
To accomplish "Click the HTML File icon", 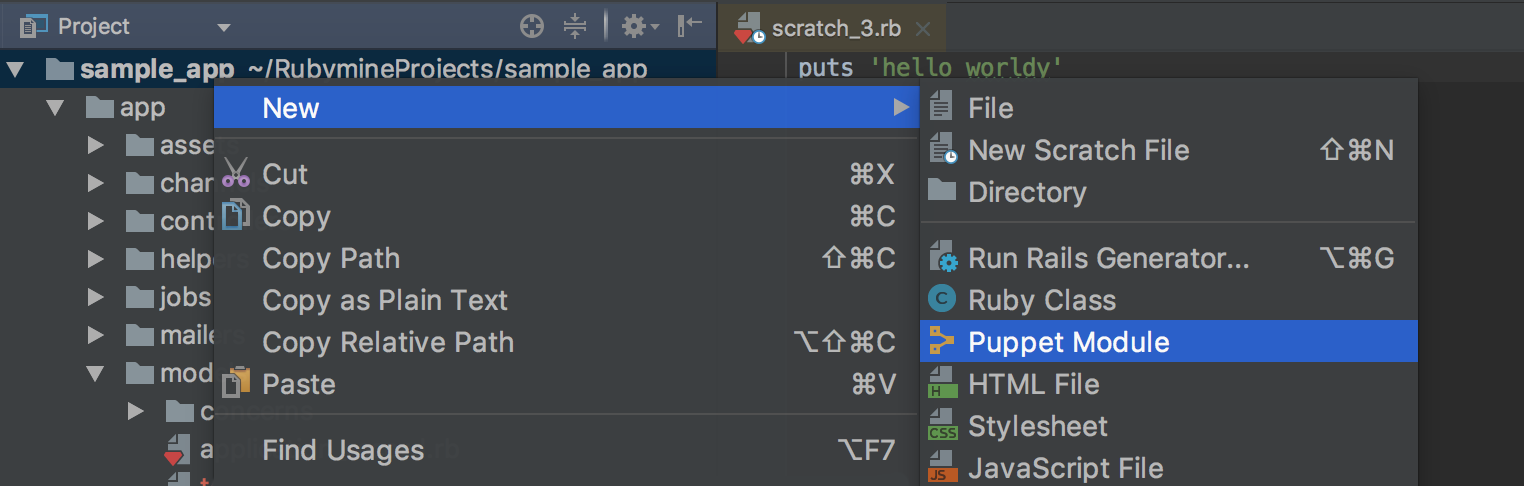I will click(x=942, y=384).
